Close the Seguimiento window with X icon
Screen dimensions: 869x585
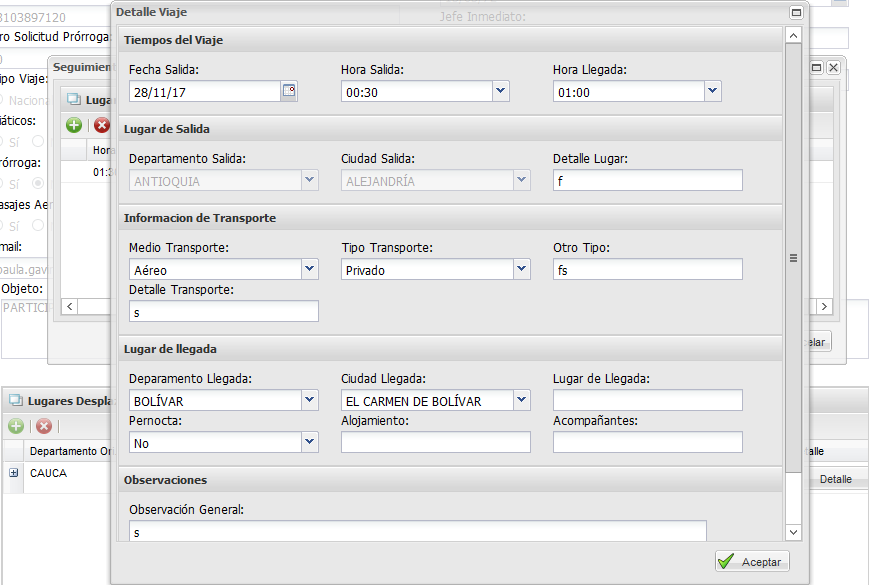point(832,67)
